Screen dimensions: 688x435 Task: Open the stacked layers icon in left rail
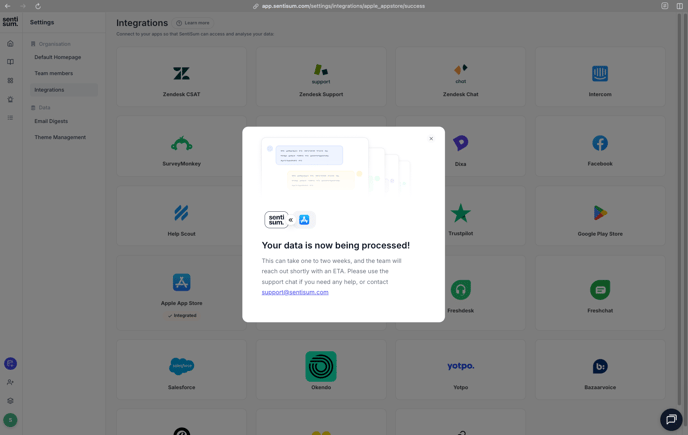coord(10,401)
